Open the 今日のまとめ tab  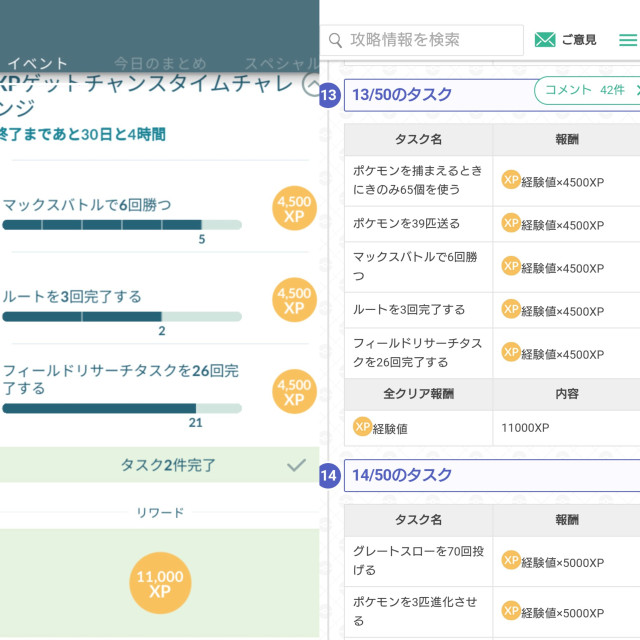(x=160, y=63)
